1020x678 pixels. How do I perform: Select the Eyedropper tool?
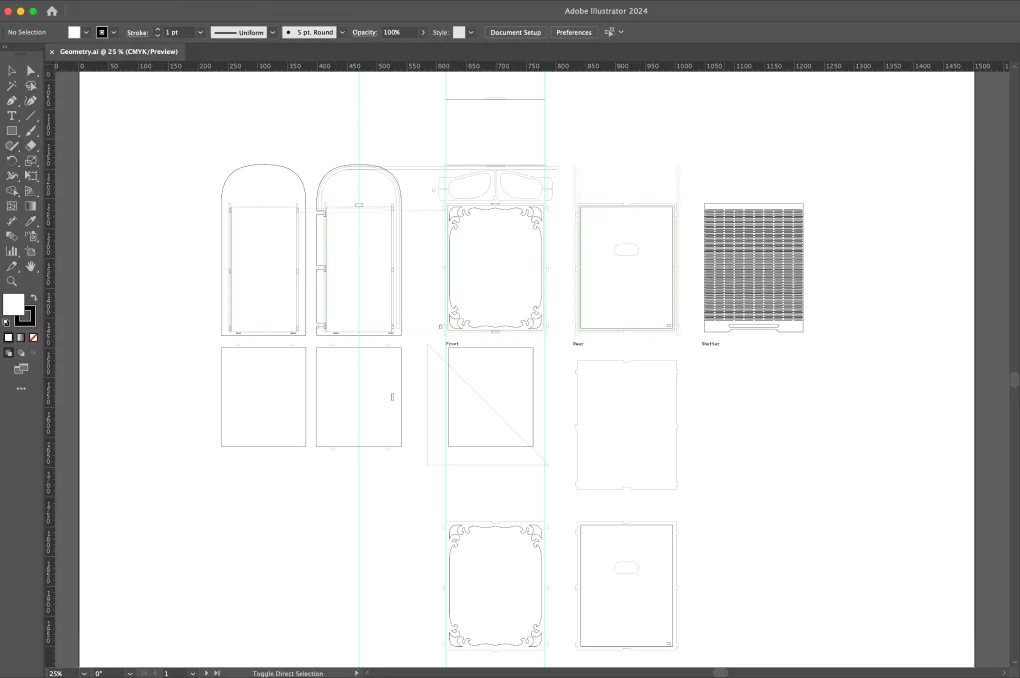click(x=31, y=221)
